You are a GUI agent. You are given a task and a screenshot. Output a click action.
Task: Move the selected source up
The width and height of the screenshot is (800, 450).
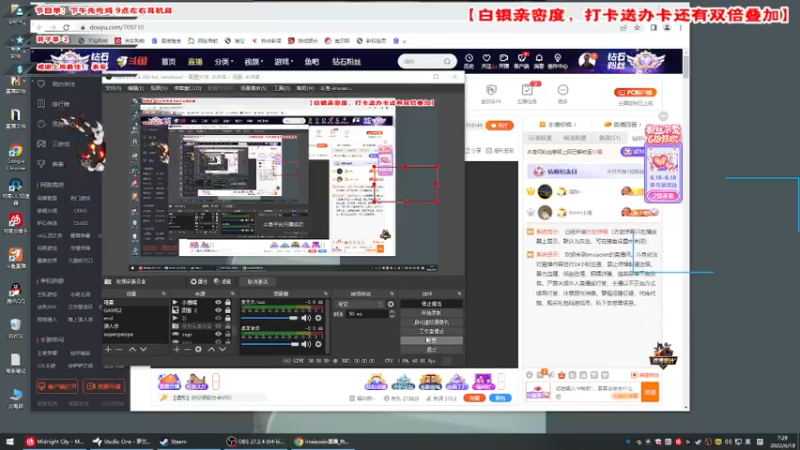point(211,349)
